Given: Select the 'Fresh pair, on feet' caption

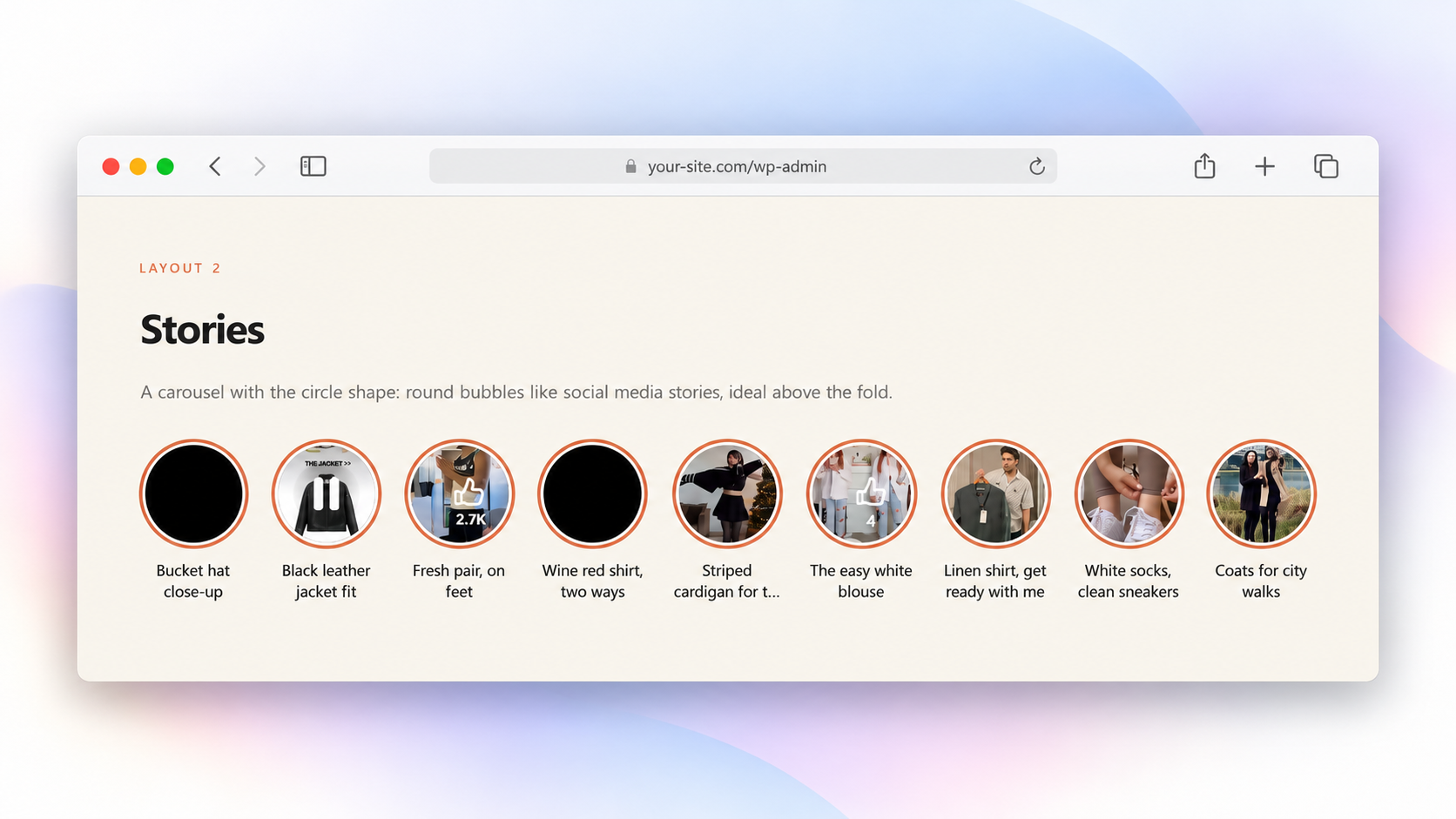Looking at the screenshot, I should 459,581.
